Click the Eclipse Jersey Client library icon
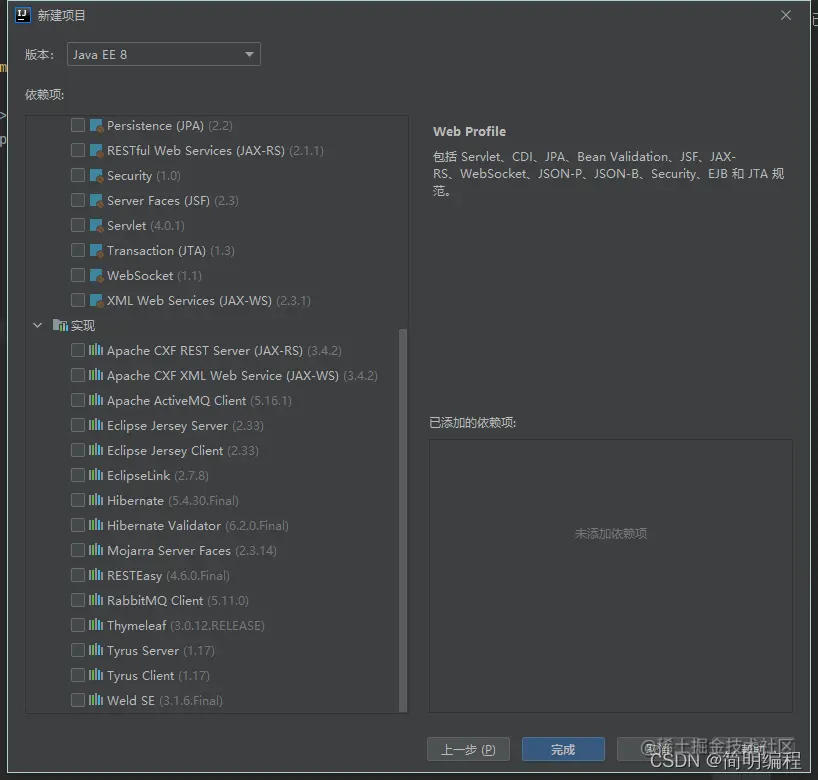818x780 pixels. (95, 450)
